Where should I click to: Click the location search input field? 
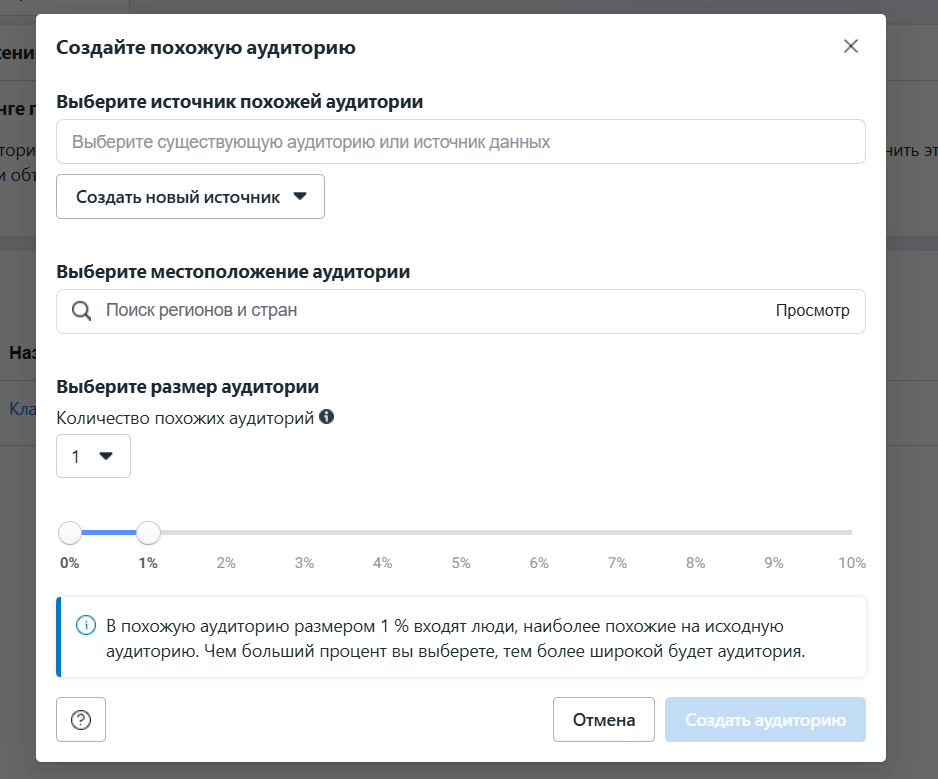pos(400,311)
